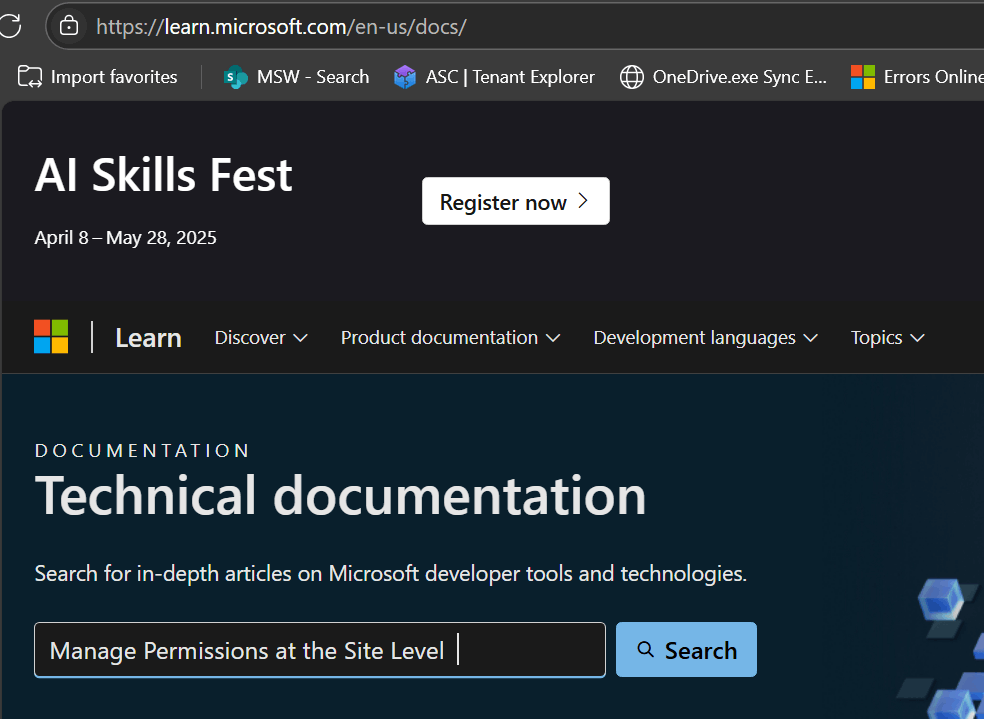Open MSW - Search favorite
The height and width of the screenshot is (719, 984).
[x=296, y=77]
